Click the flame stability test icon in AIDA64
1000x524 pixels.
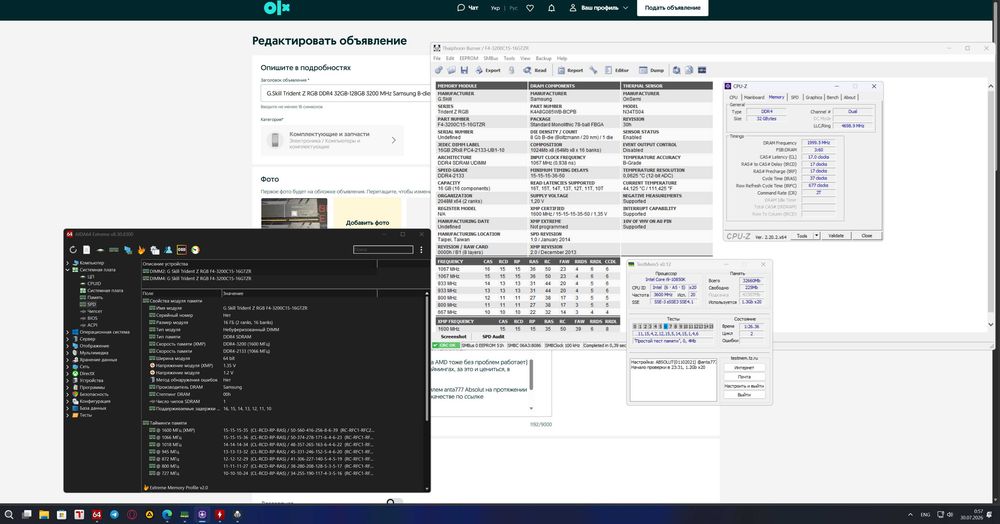[x=141, y=250]
